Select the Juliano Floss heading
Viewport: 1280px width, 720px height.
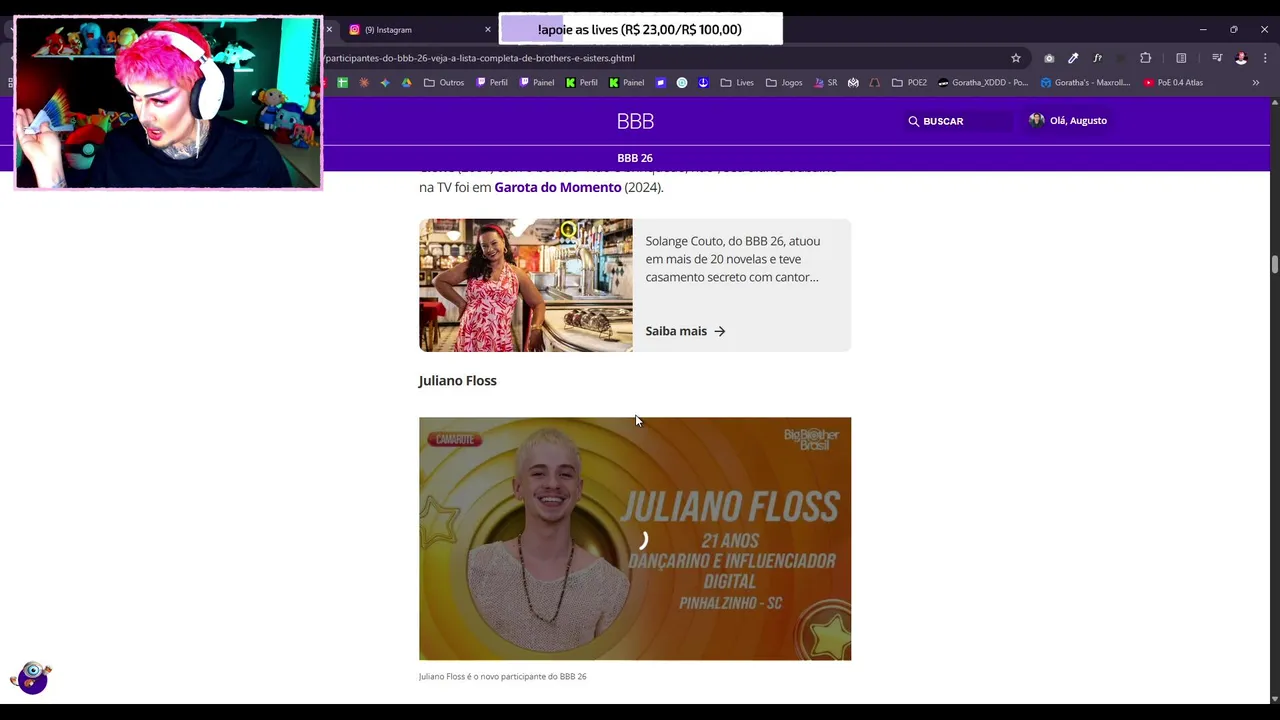click(x=458, y=380)
